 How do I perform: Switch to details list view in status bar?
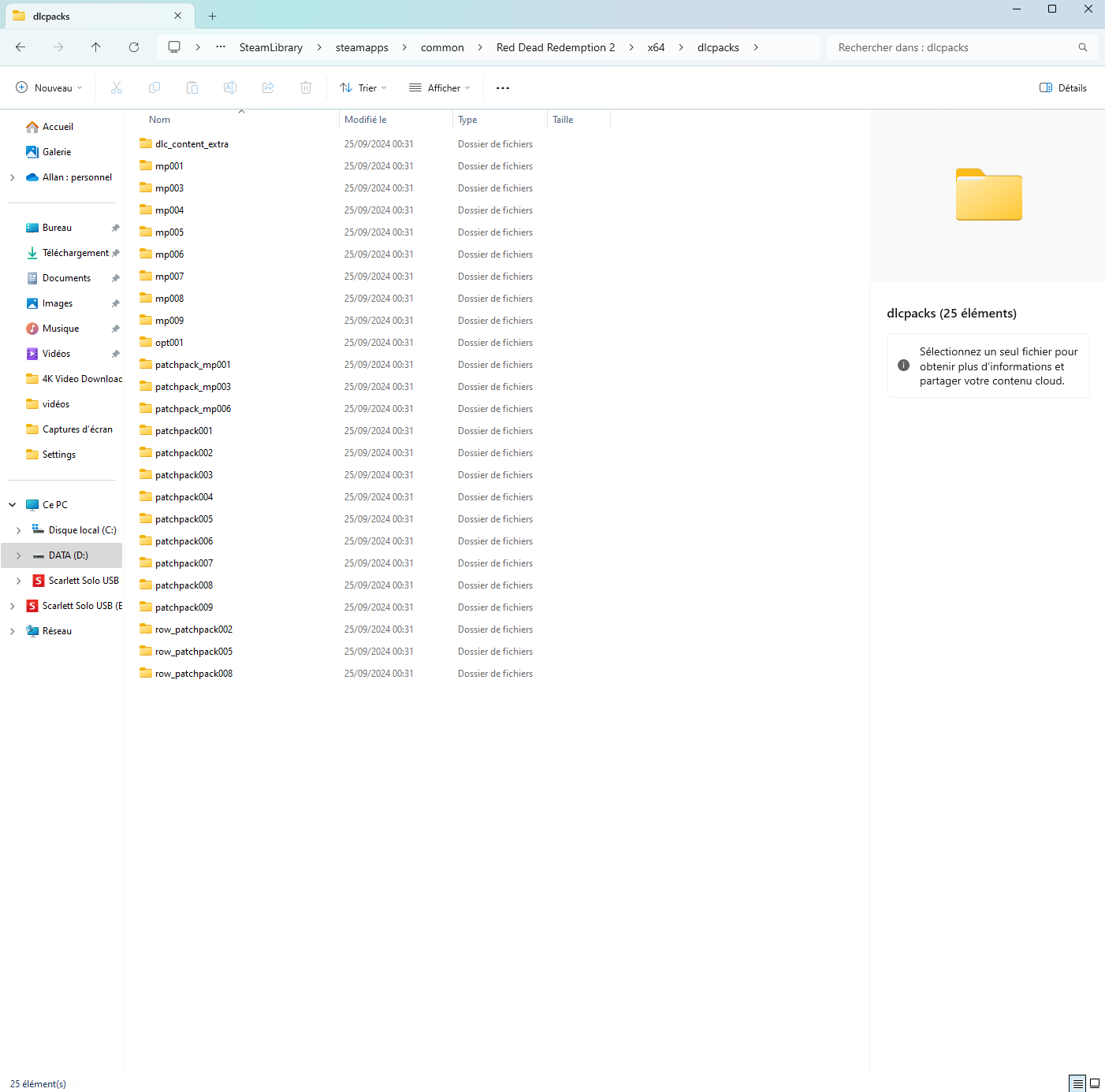tap(1077, 1083)
